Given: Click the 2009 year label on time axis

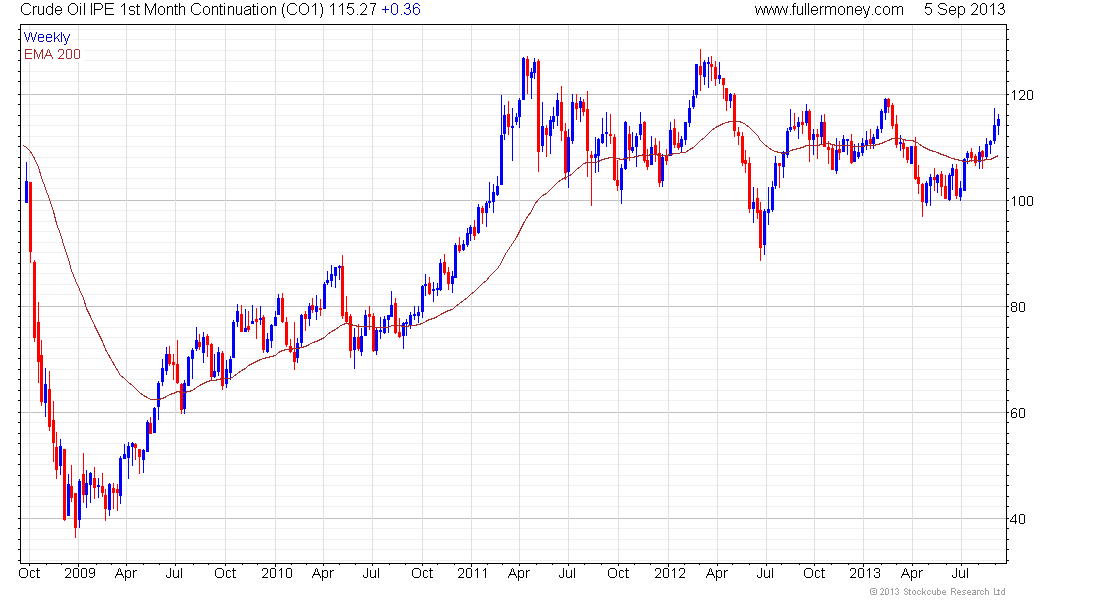Looking at the screenshot, I should 79,573.
